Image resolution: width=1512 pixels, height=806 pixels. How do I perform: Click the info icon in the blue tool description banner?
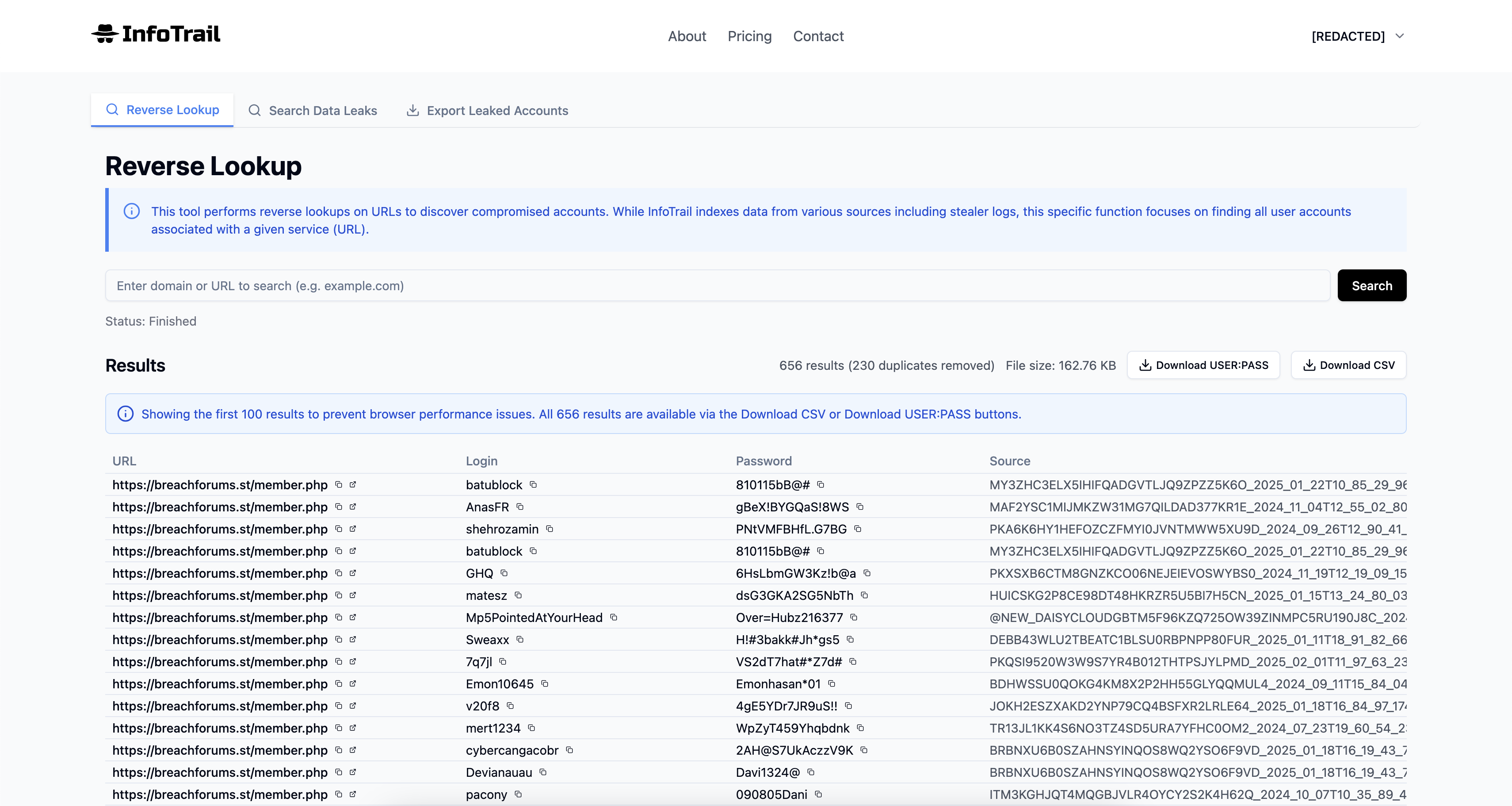pos(131,211)
